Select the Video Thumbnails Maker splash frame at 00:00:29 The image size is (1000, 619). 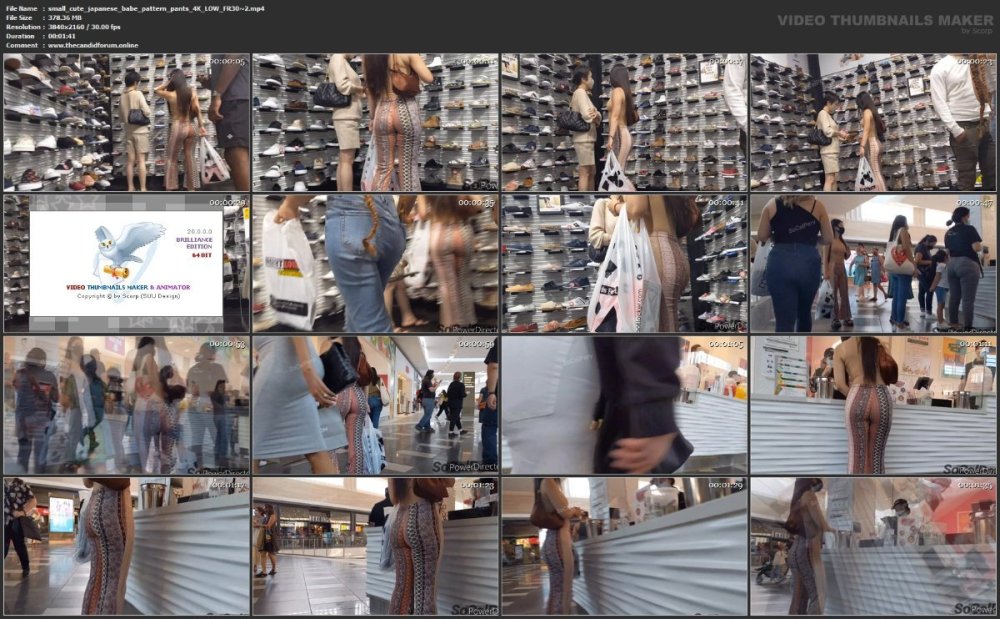[126, 264]
